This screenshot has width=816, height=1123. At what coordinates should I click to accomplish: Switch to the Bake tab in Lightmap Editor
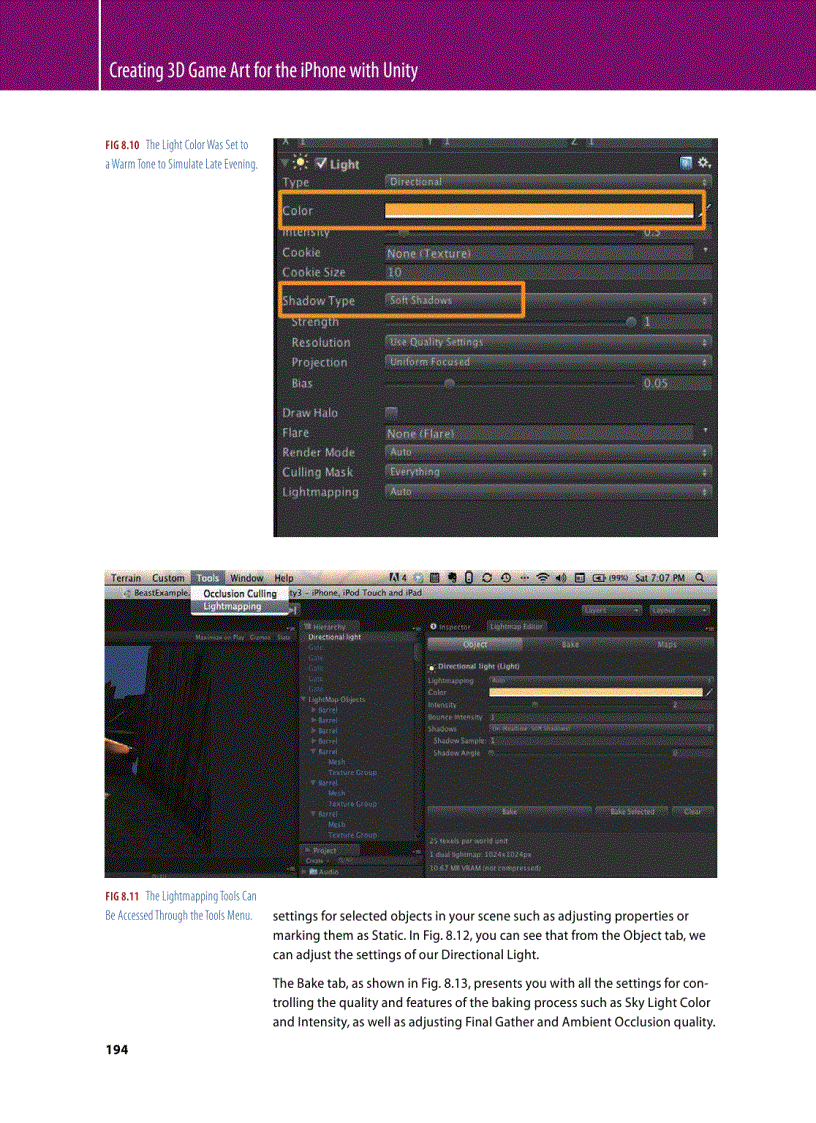569,644
